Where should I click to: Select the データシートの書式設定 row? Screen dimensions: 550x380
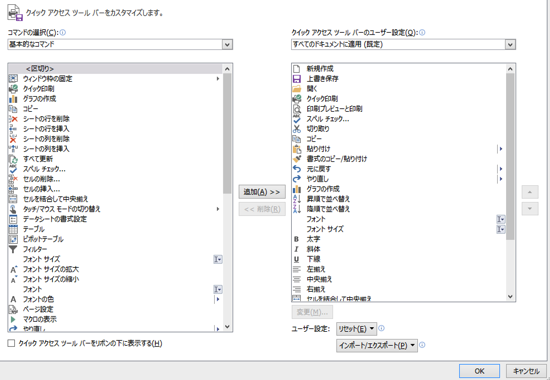(x=115, y=219)
